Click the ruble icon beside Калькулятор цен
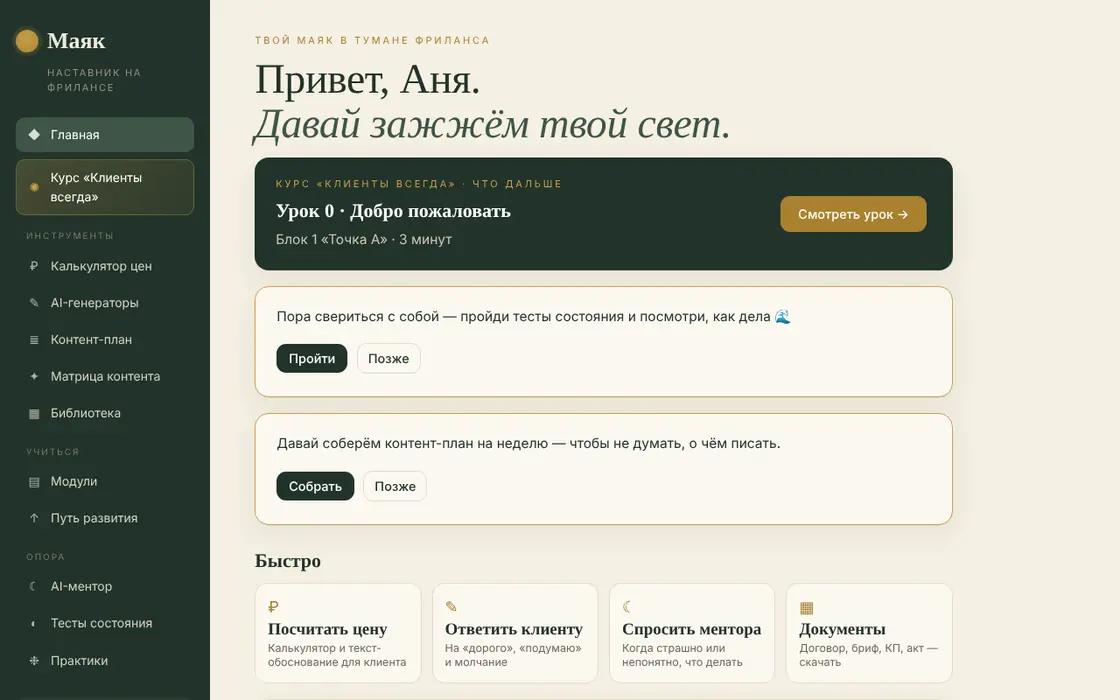1120x700 pixels. pyautogui.click(x=34, y=266)
